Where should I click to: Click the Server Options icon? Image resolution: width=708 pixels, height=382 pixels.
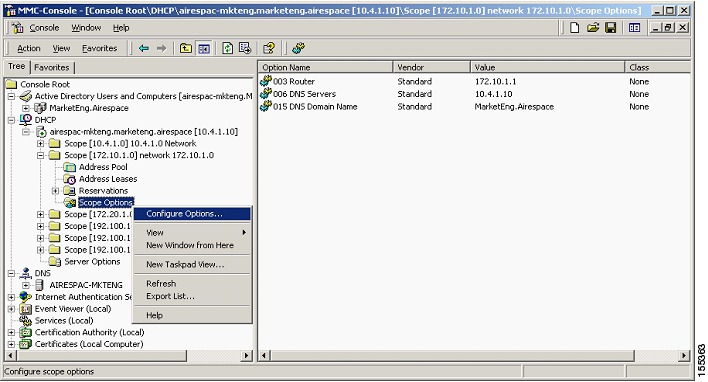point(55,261)
